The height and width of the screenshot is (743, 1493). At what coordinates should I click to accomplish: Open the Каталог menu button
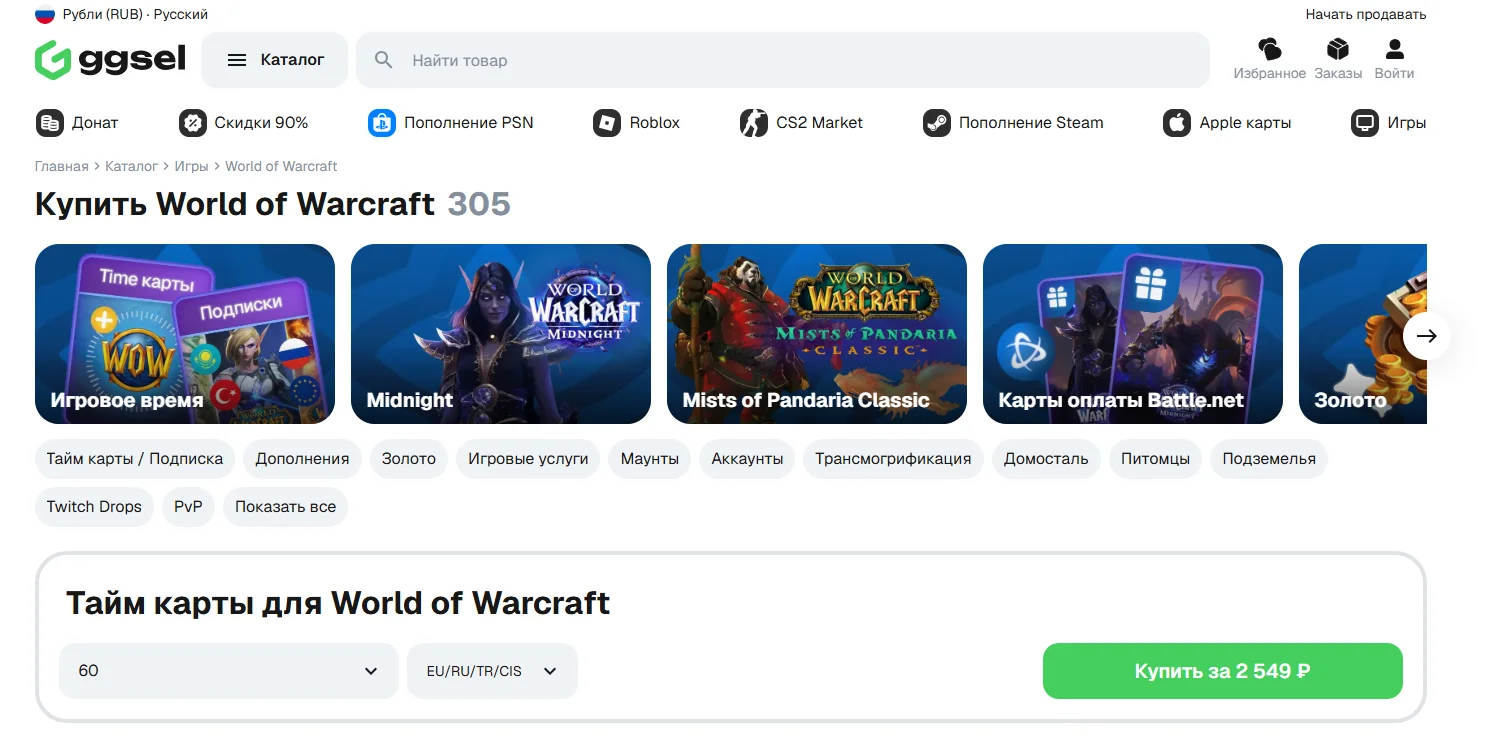(x=275, y=60)
